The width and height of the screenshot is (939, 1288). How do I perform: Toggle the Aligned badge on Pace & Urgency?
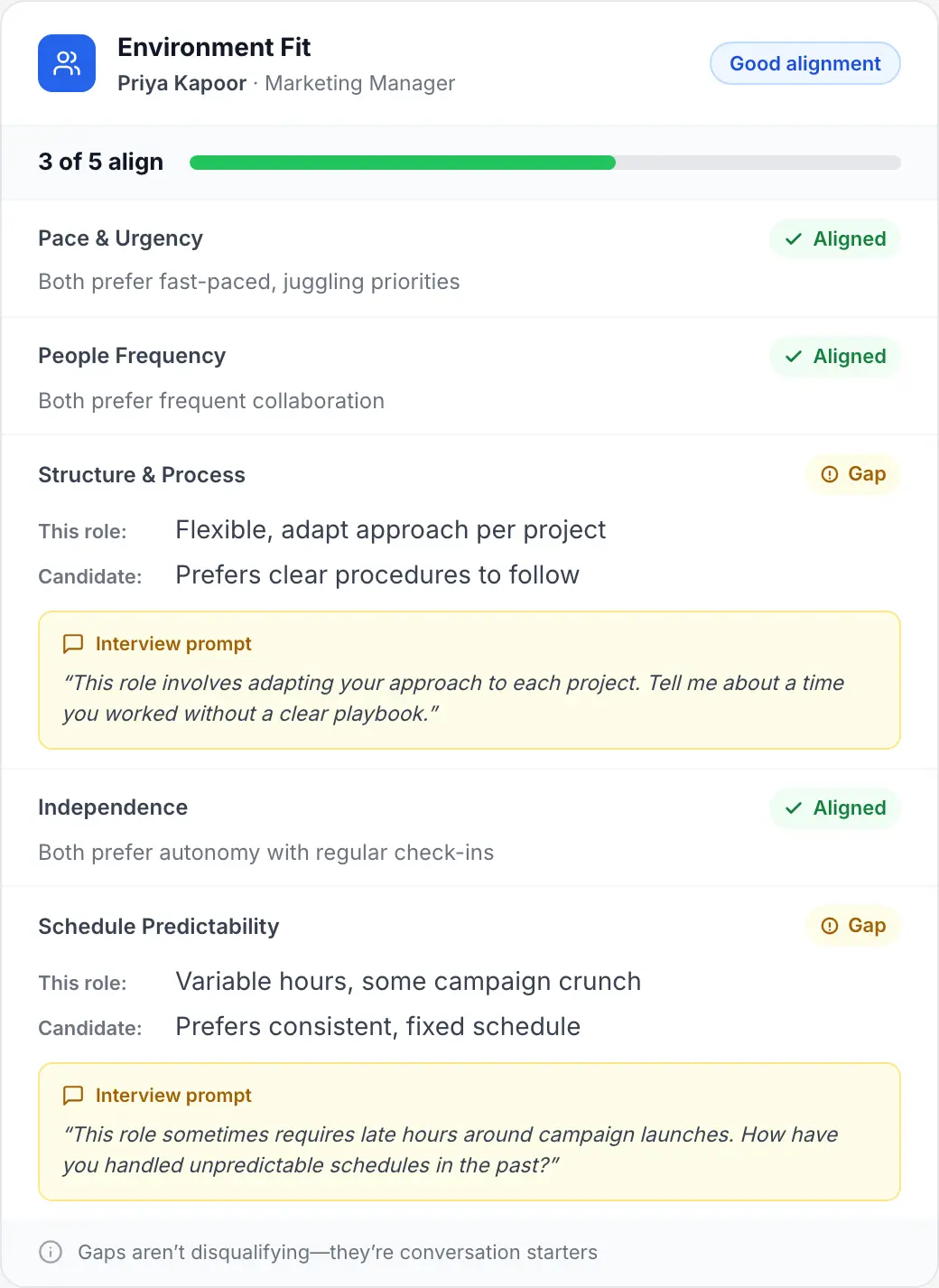tap(834, 239)
